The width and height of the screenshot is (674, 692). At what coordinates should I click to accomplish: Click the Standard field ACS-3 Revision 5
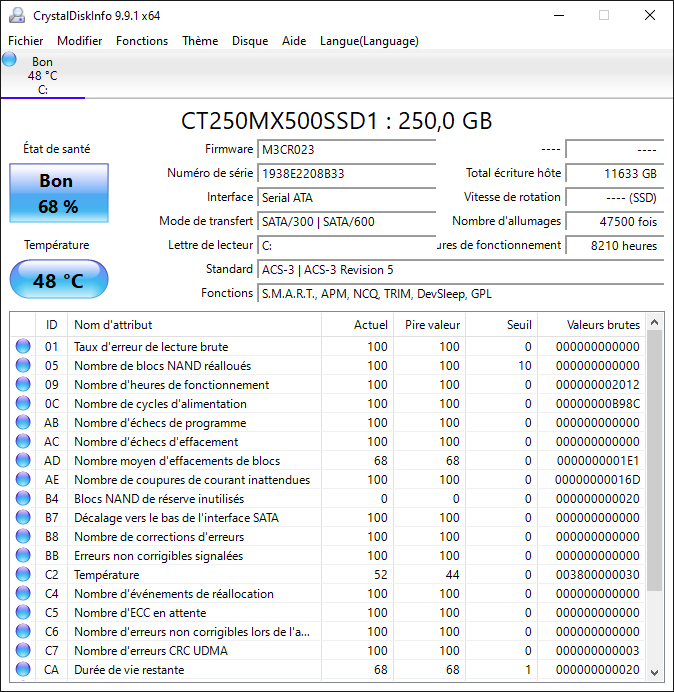click(460, 269)
